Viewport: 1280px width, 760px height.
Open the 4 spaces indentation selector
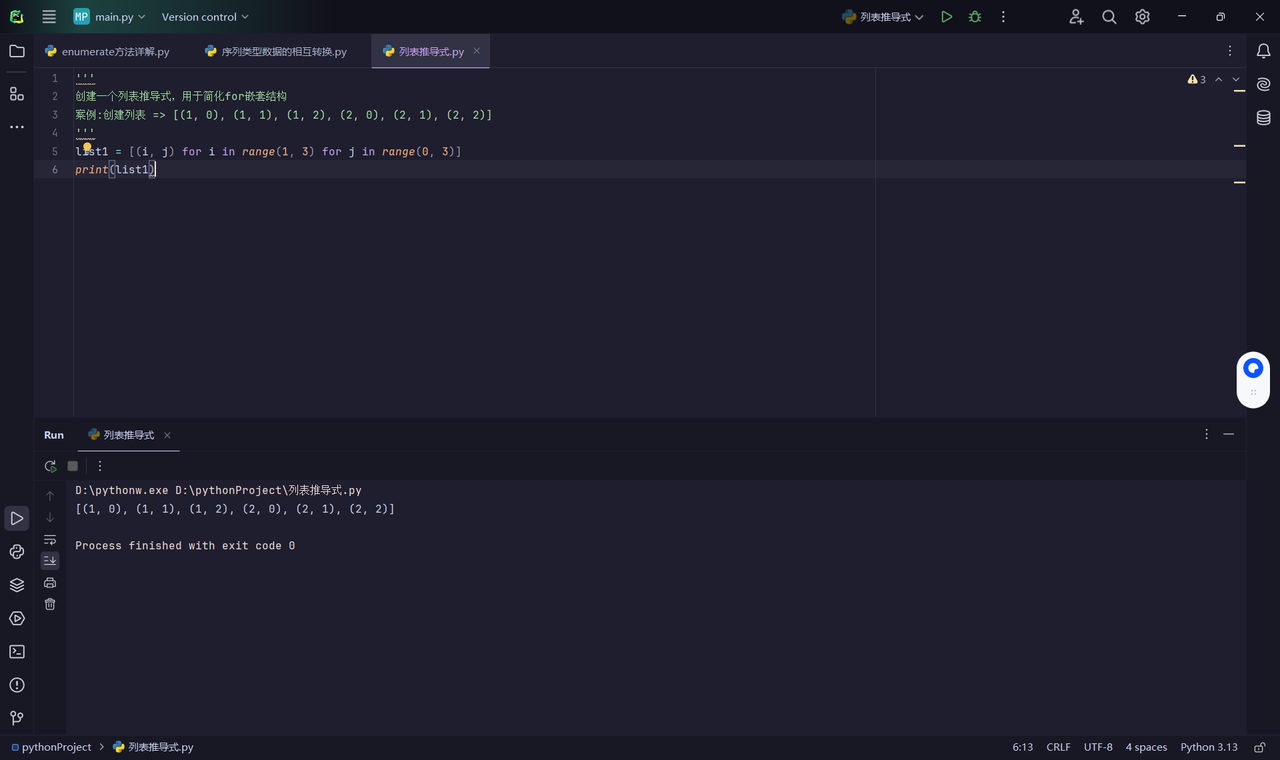point(1146,747)
